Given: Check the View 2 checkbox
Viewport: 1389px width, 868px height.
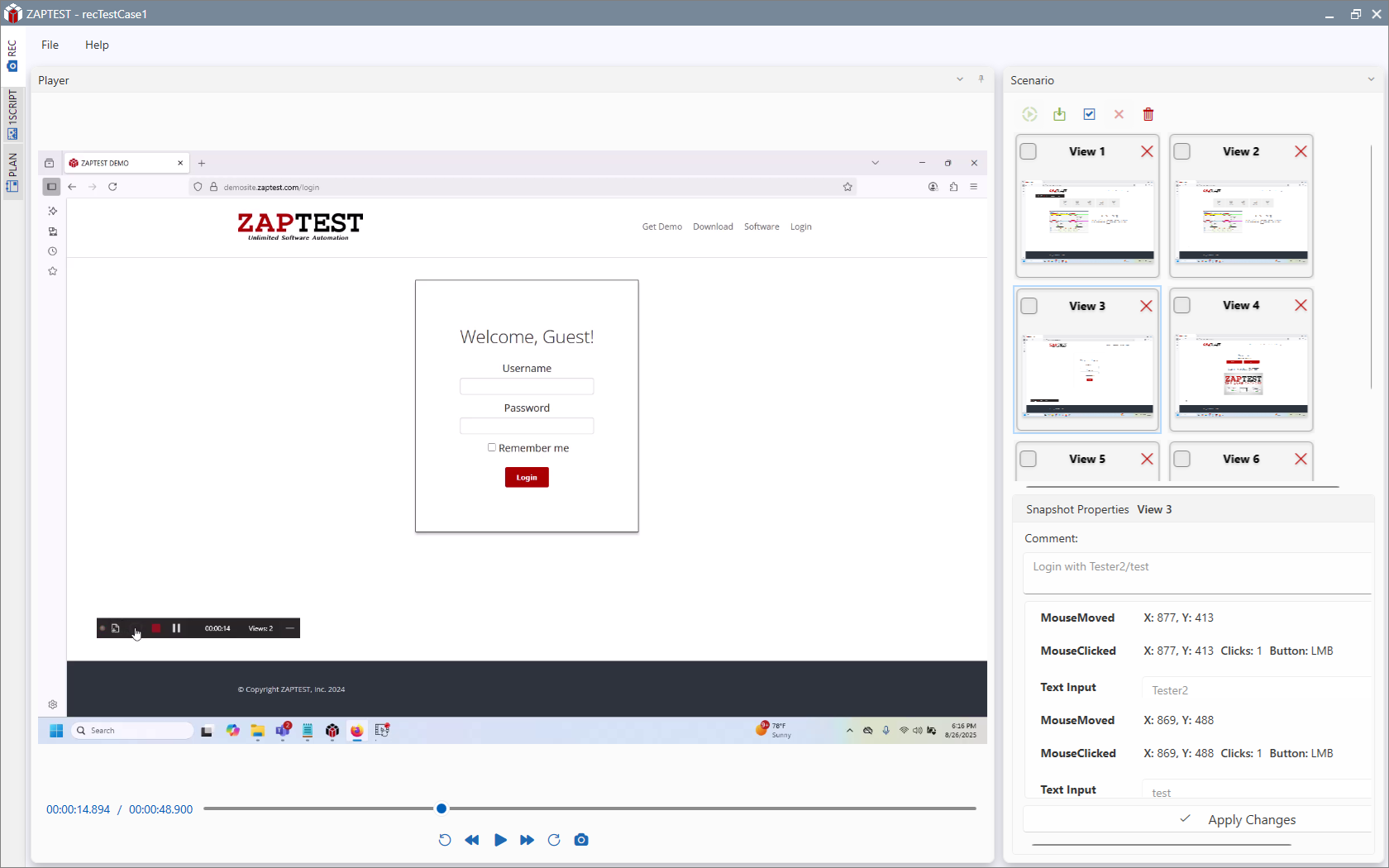Looking at the screenshot, I should pos(1182,151).
